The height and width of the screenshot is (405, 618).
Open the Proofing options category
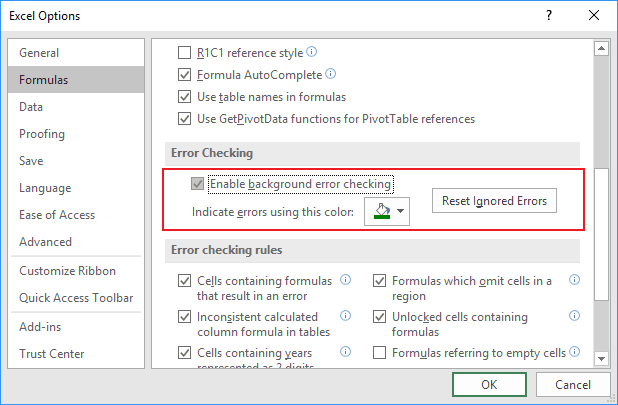(x=42, y=134)
